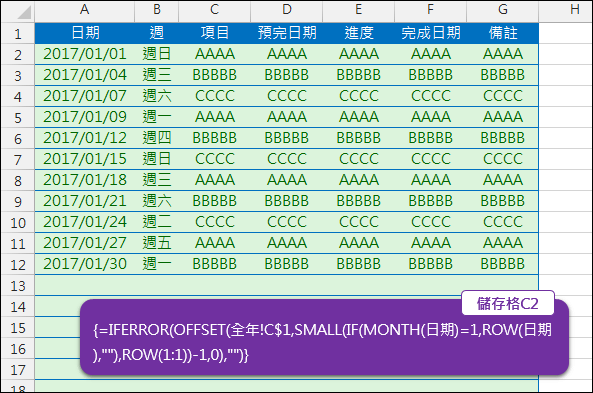Select column C header
593x393 pixels.
pyautogui.click(x=214, y=11)
